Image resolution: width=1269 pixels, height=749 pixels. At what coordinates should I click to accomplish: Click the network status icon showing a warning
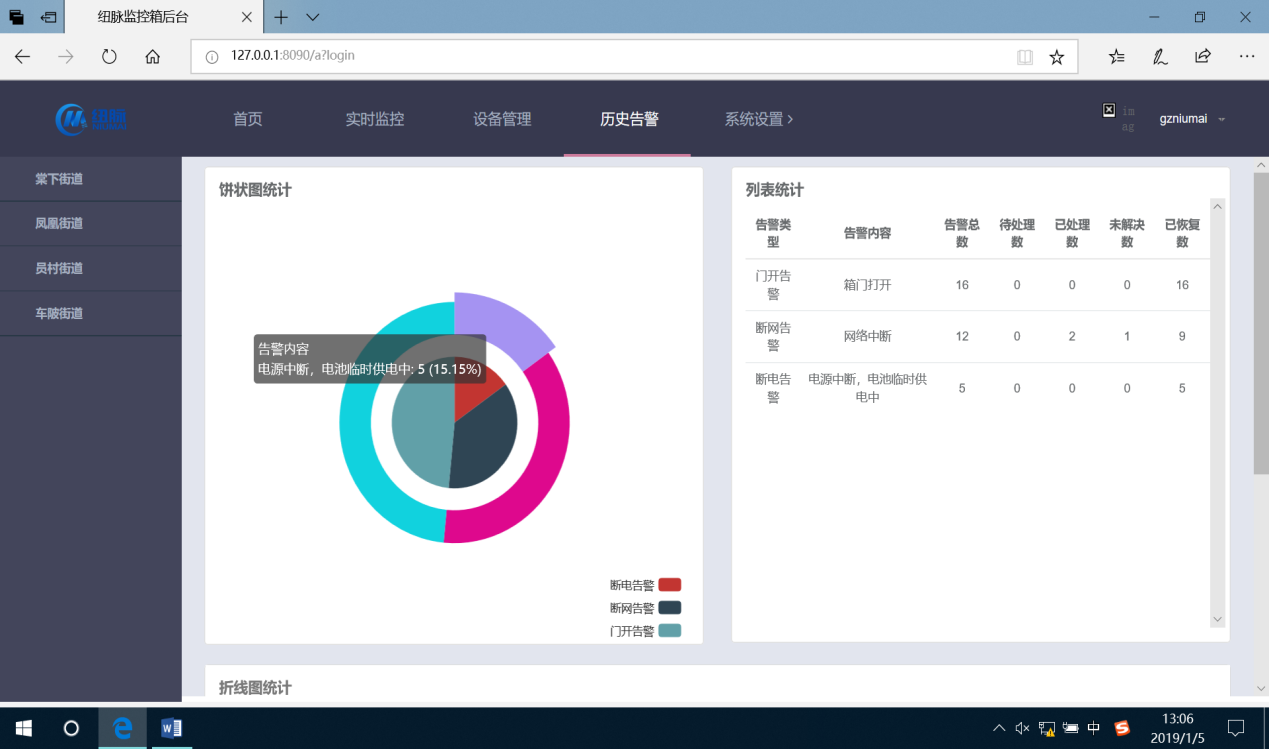(1046, 728)
